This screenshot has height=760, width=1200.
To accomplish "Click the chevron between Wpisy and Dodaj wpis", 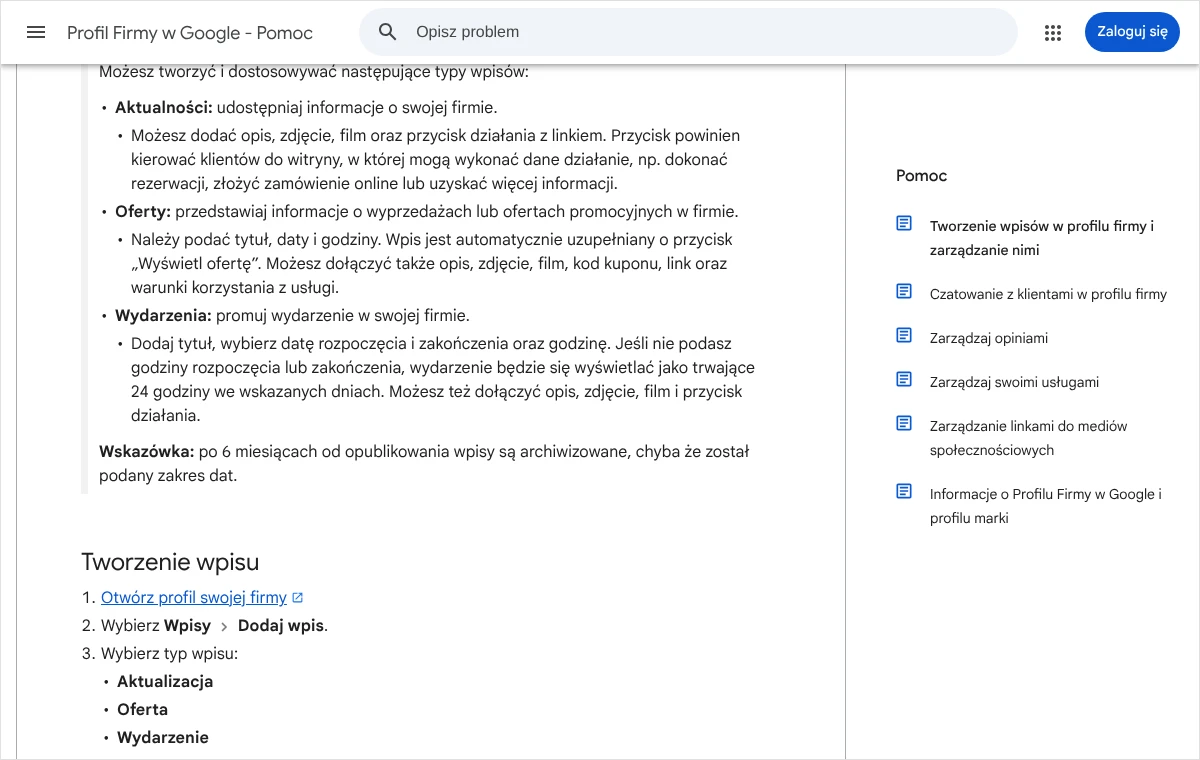I will tap(224, 627).
